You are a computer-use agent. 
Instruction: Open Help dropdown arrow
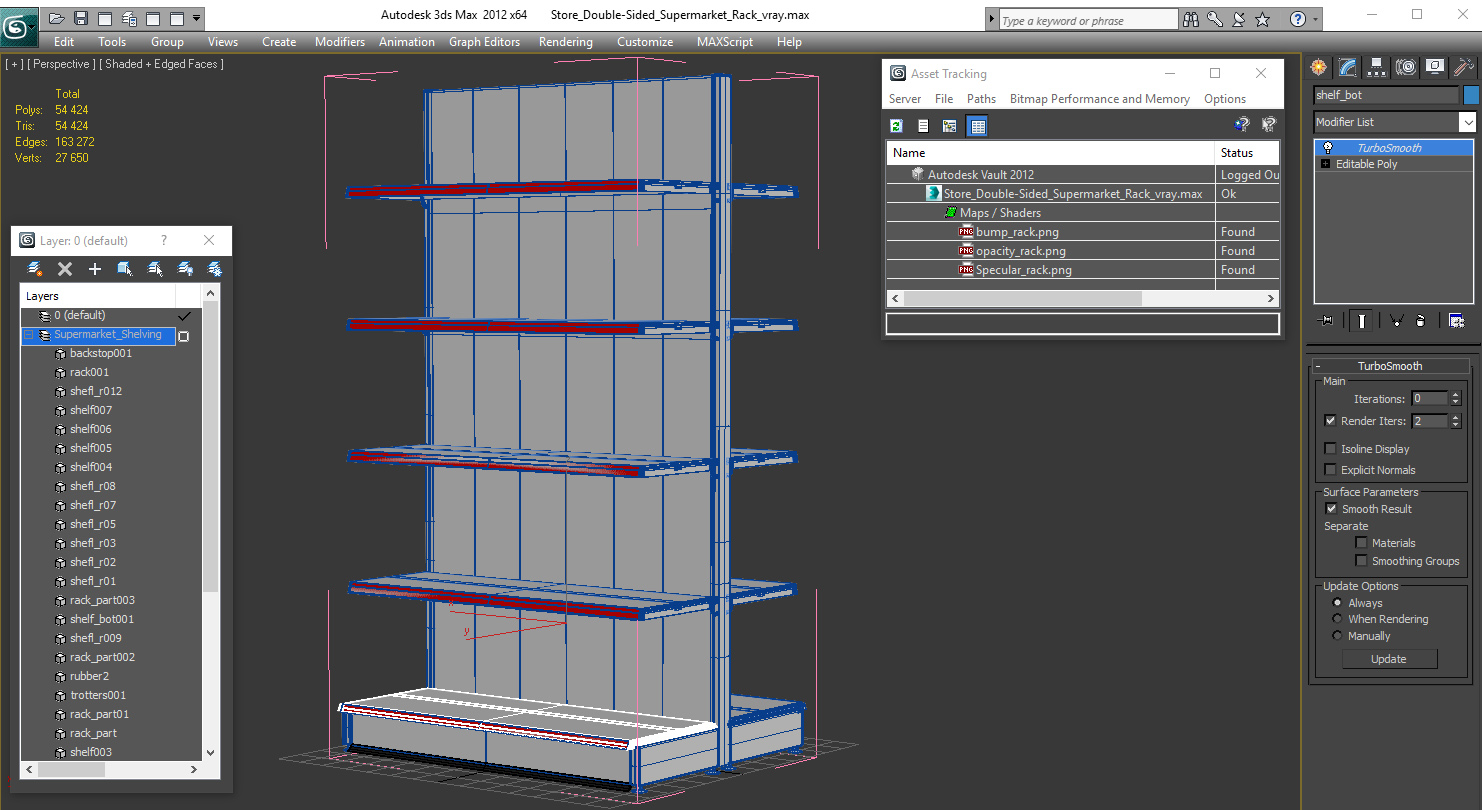coord(1315,19)
